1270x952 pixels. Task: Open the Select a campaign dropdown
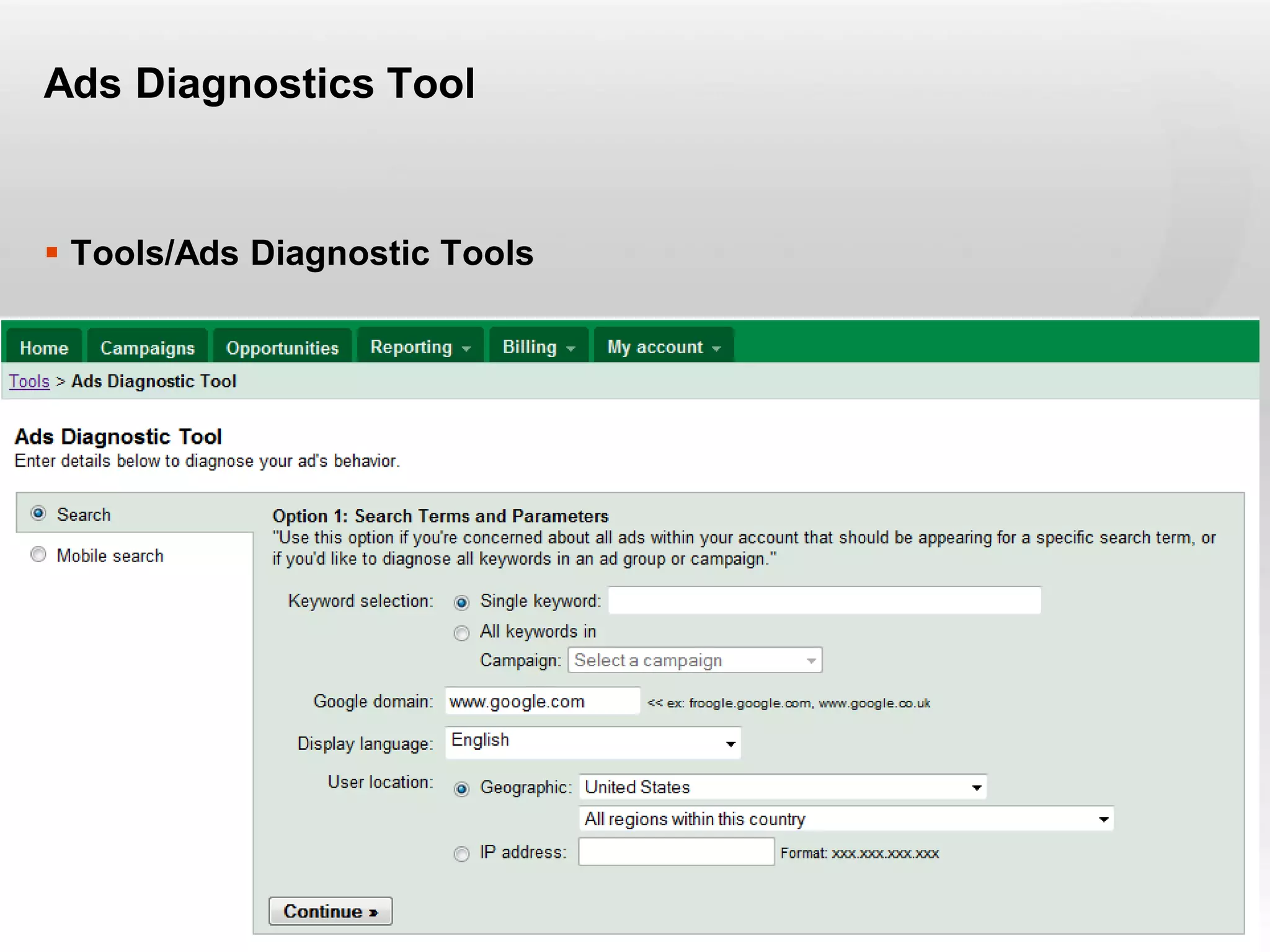coord(695,660)
